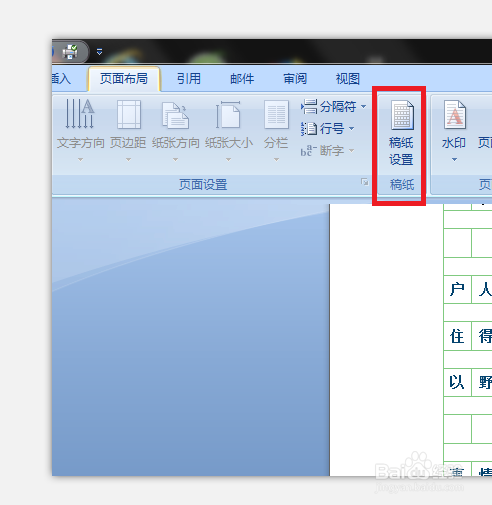492x505 pixels.
Task: Click the 行号 line numbers icon
Action: click(x=309, y=129)
